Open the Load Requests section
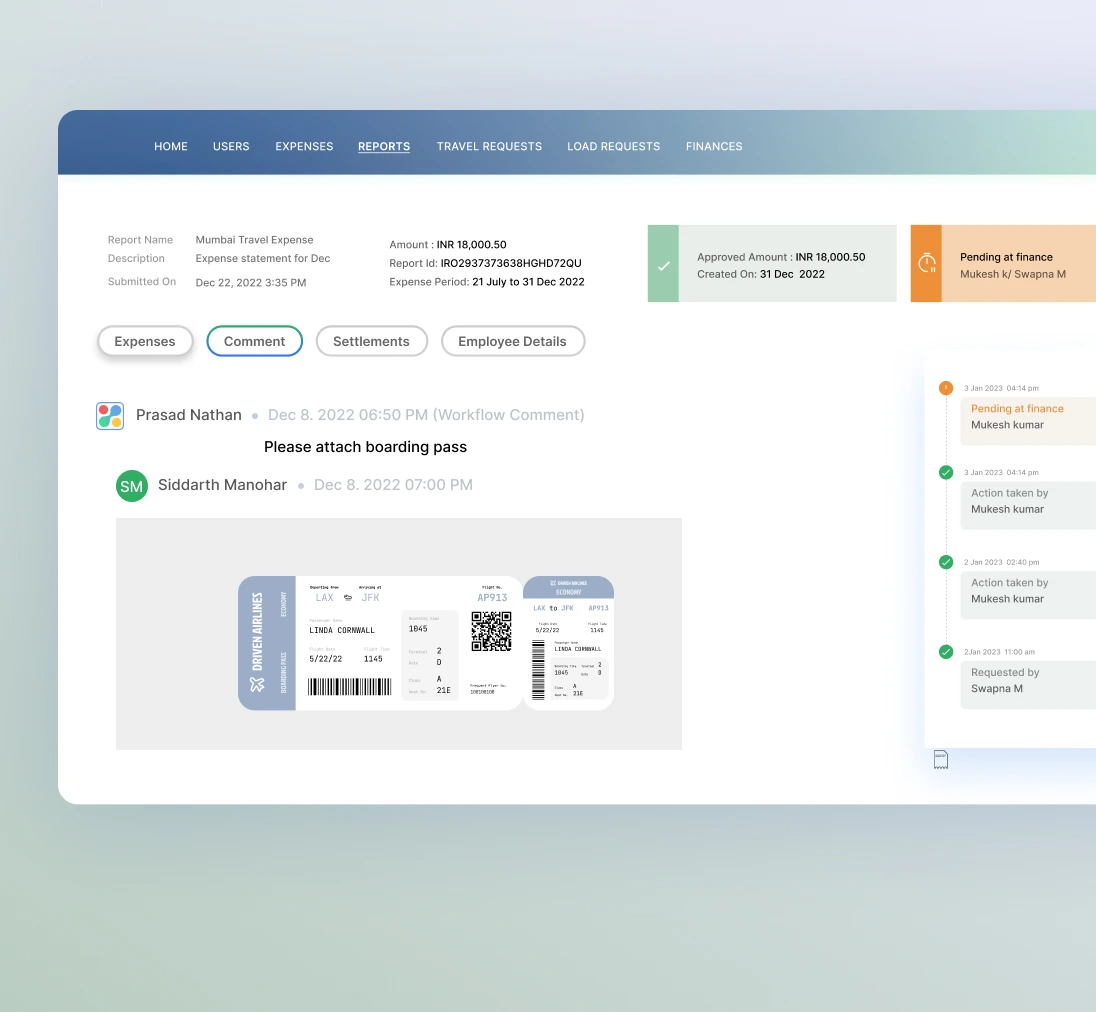Screen dimensions: 1096x1012 click(613, 146)
